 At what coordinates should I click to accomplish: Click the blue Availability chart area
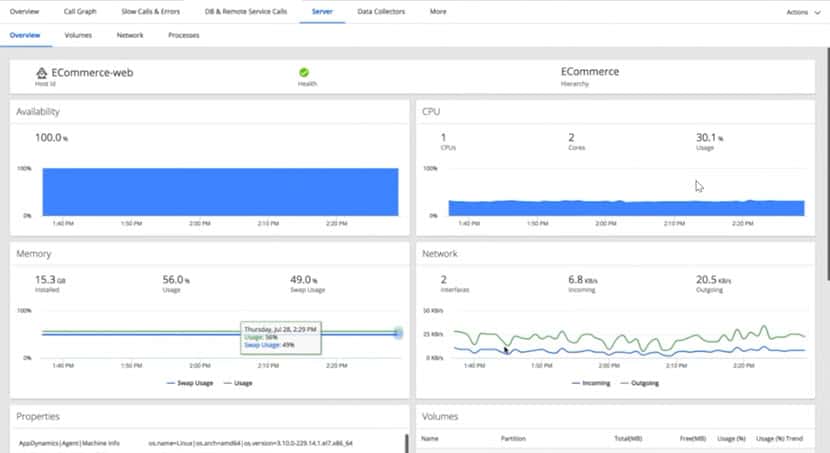[x=220, y=192]
